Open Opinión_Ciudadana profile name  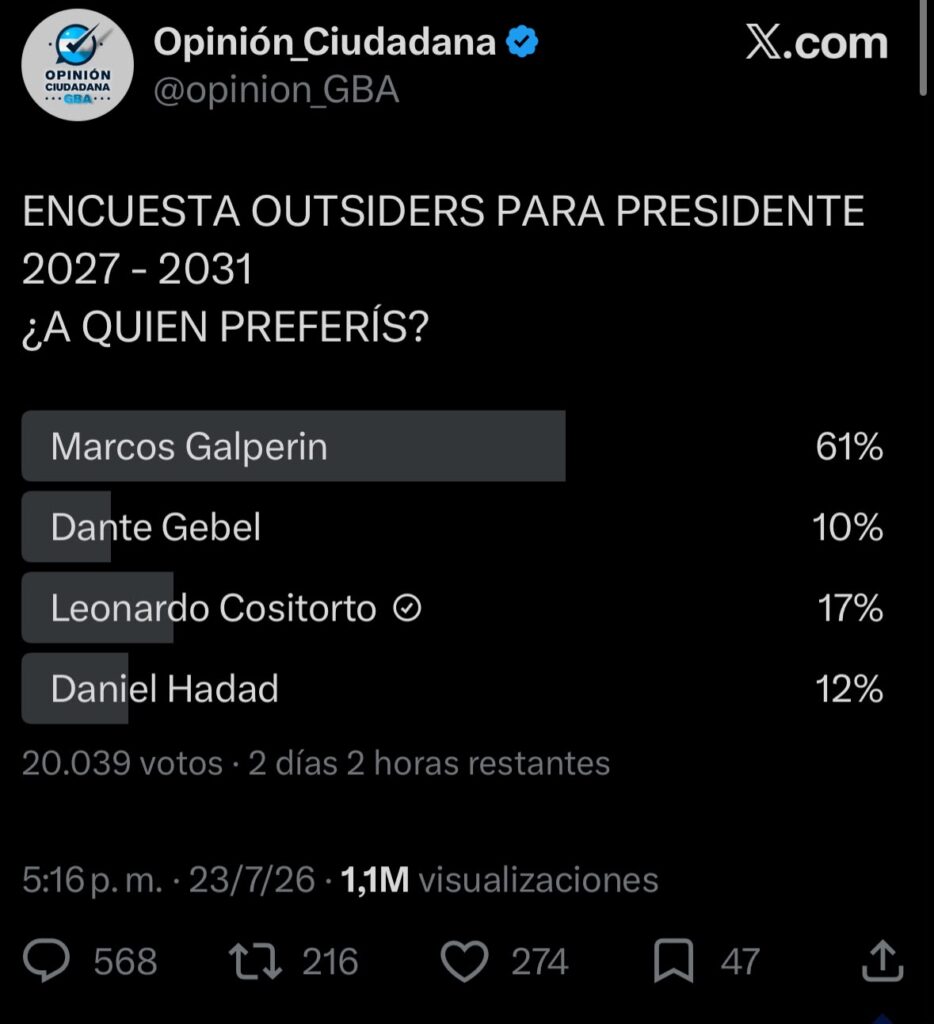coord(325,42)
